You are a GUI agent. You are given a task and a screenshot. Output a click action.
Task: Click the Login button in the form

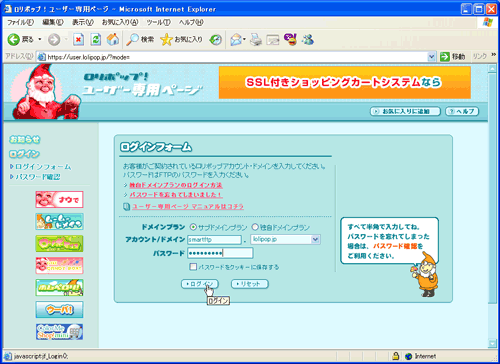point(199,284)
